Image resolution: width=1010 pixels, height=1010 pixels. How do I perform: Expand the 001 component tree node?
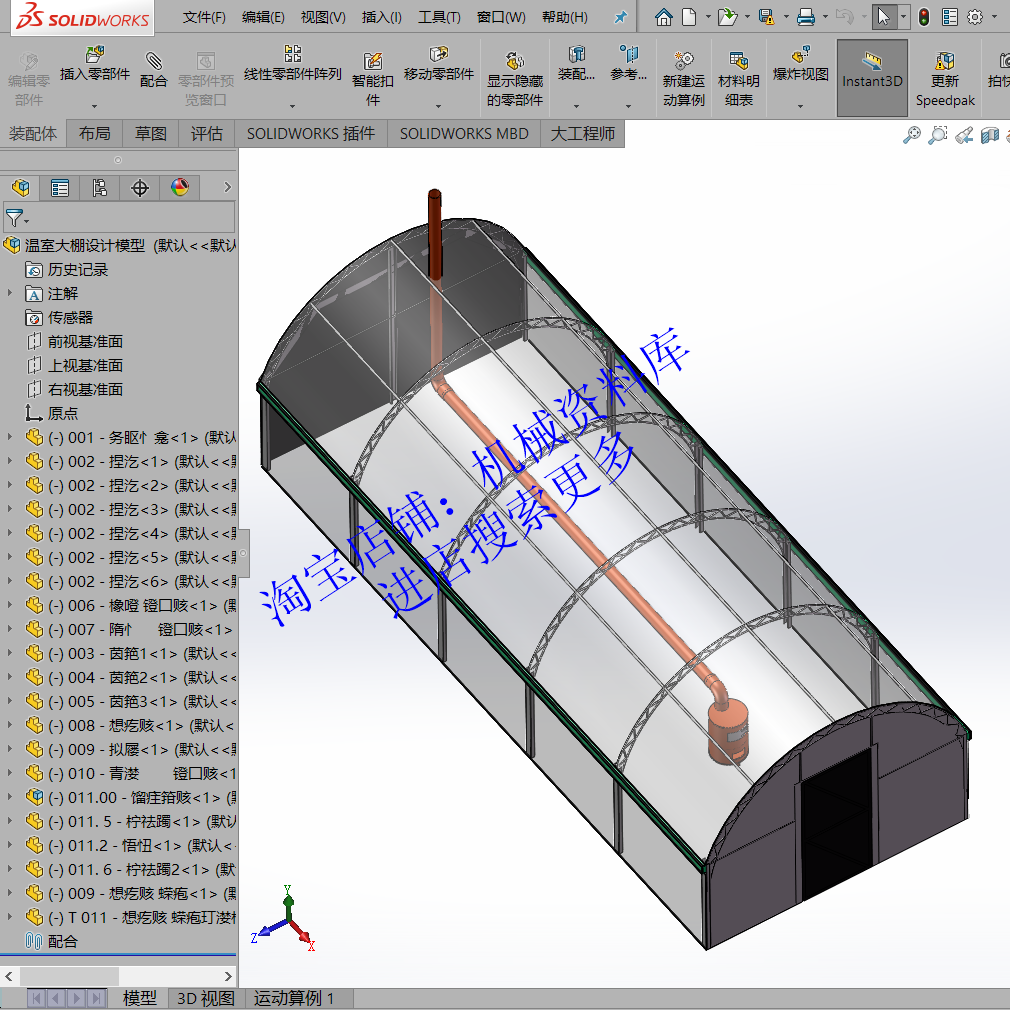coord(10,437)
